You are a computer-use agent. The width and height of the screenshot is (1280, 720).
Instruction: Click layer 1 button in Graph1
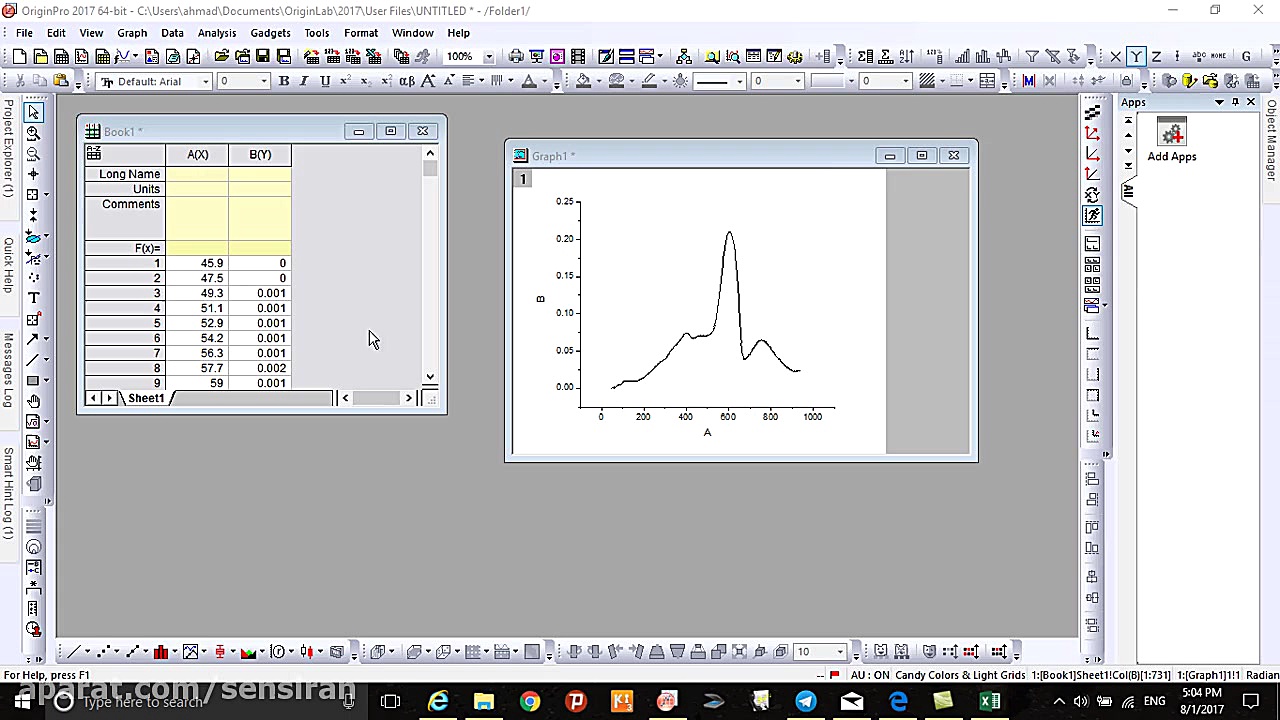522,179
